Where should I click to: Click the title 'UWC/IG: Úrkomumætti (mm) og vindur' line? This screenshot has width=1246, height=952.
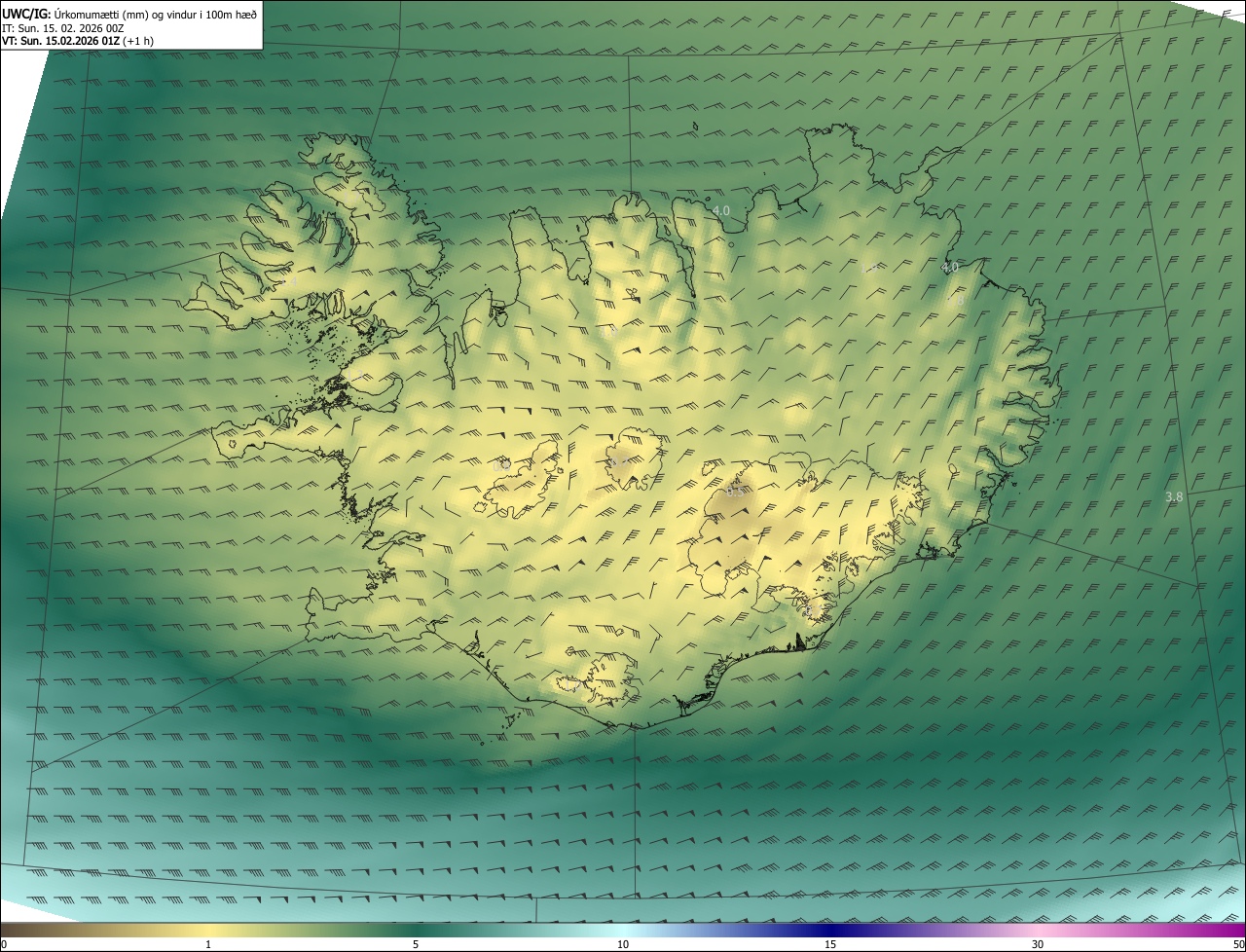click(130, 14)
